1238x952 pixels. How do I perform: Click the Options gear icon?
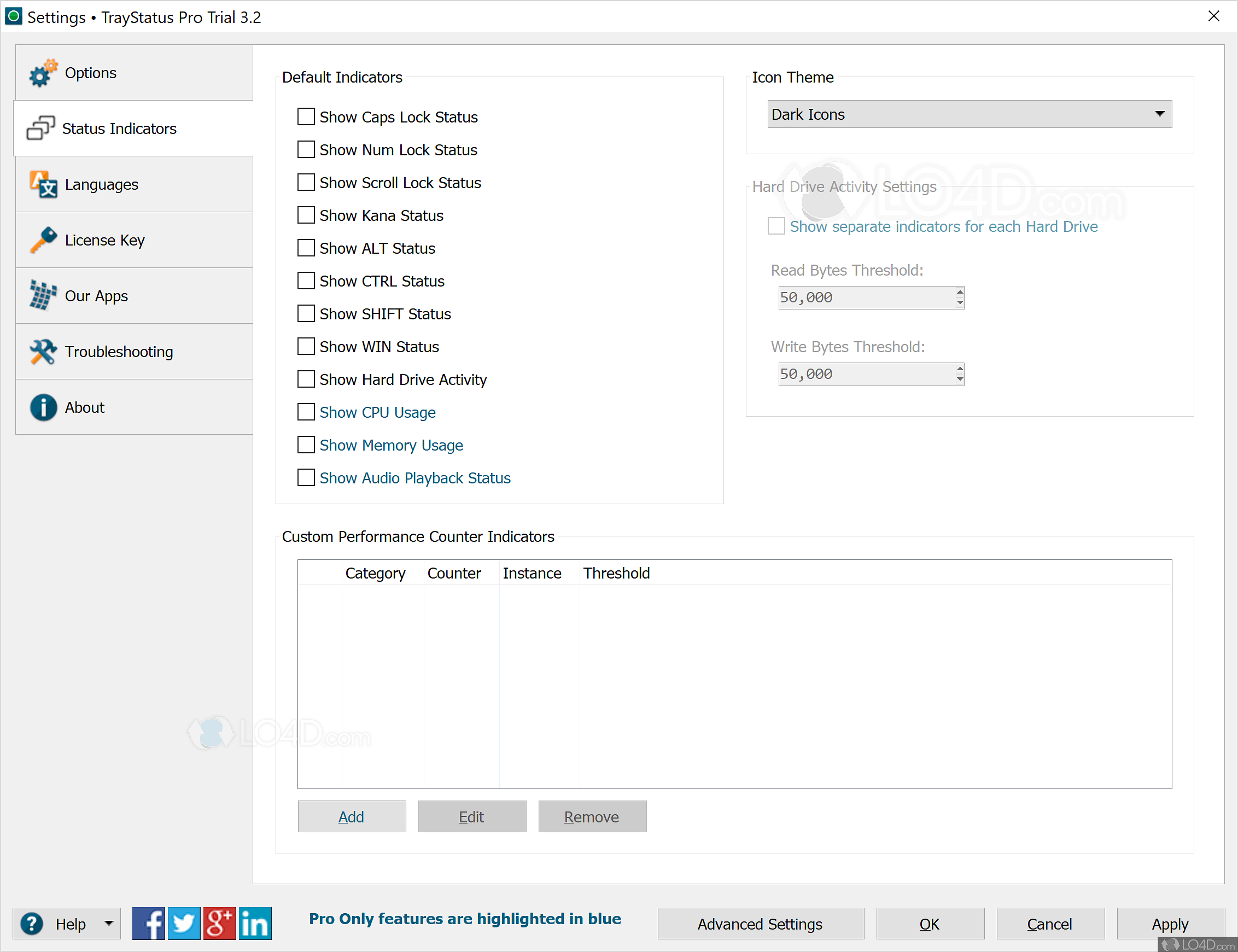(x=43, y=73)
